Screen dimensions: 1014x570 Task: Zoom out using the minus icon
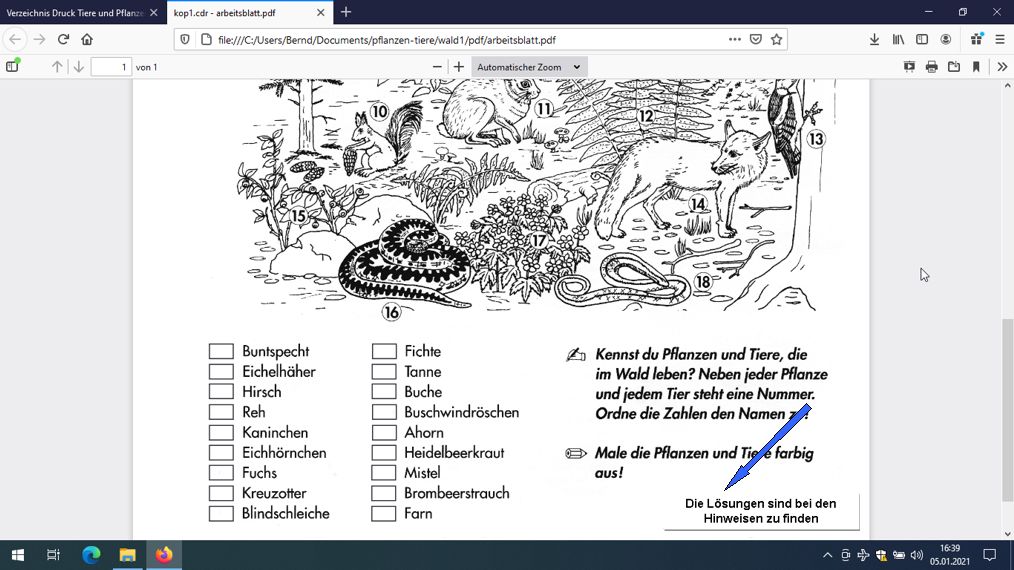click(437, 67)
